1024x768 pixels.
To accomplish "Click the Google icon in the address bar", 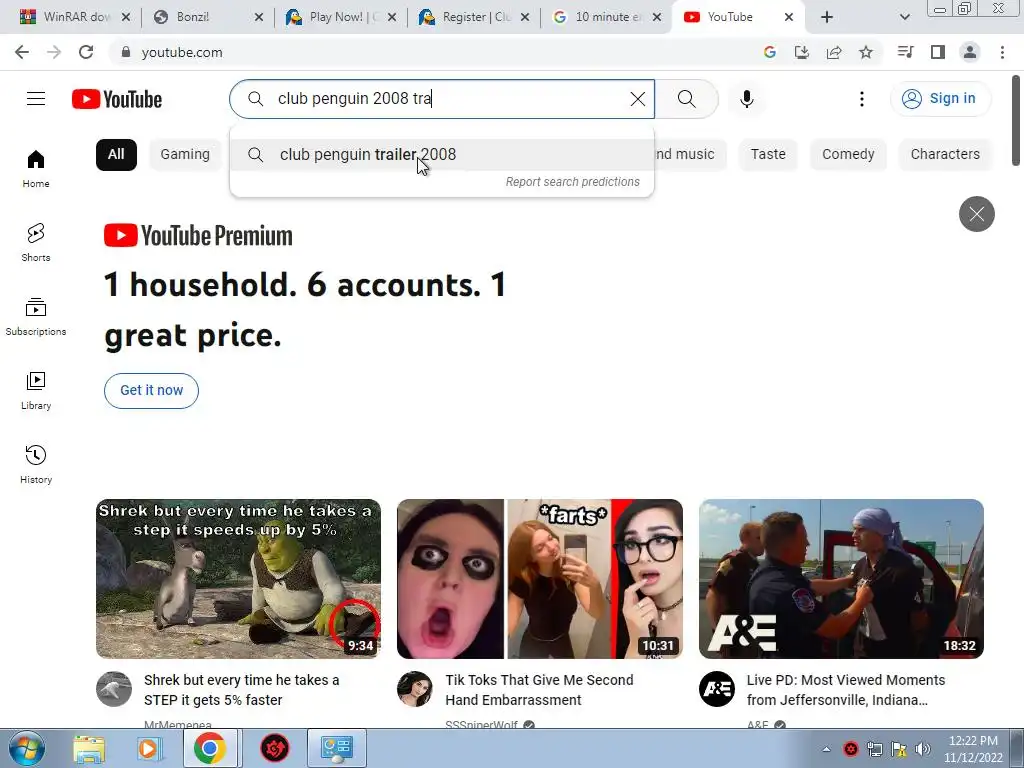I will click(769, 52).
